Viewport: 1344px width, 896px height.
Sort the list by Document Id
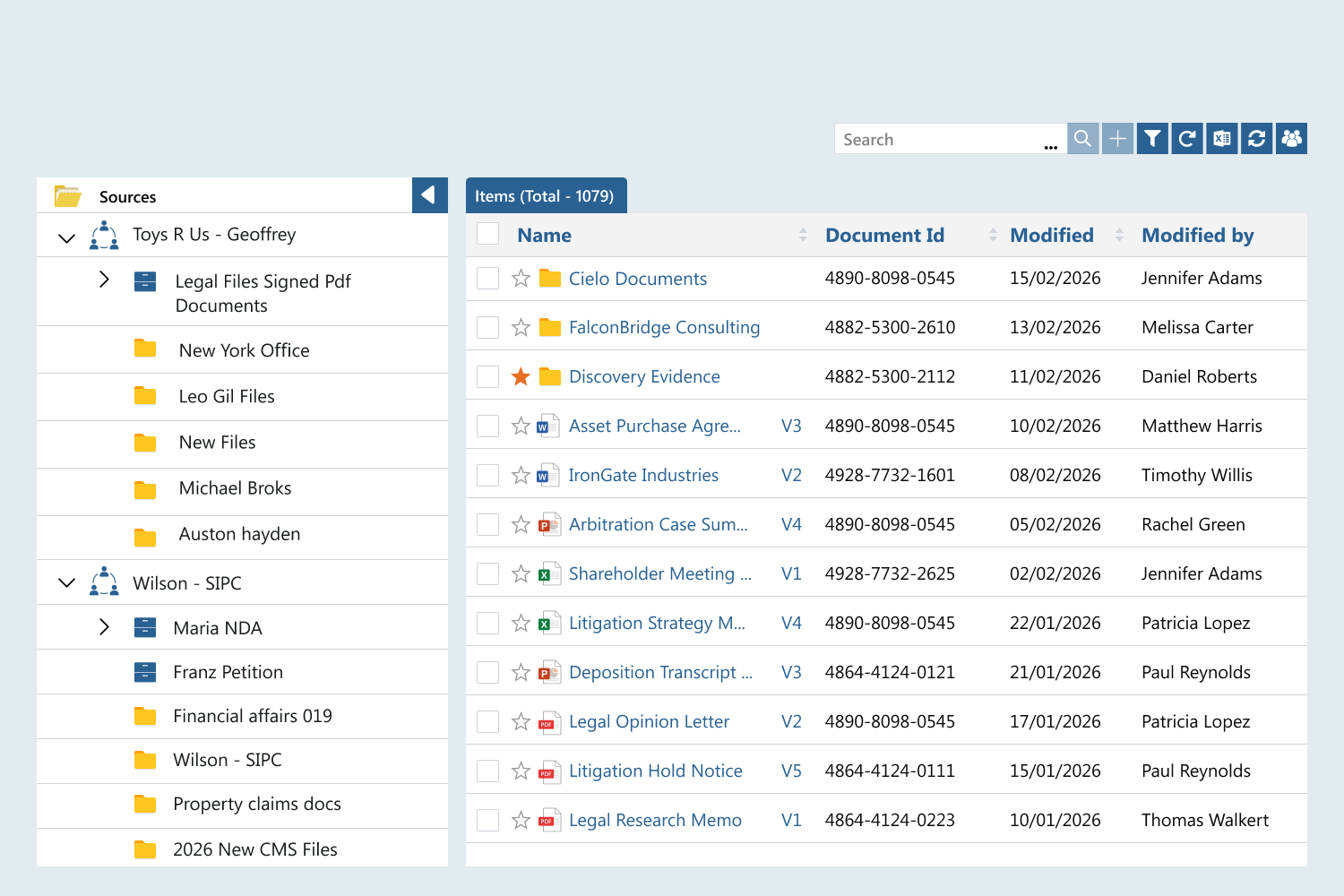[x=885, y=235]
